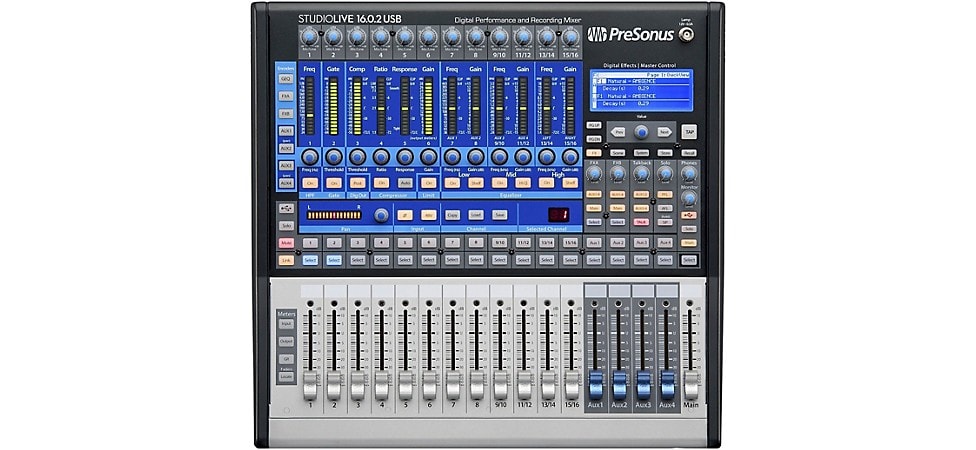The width and height of the screenshot is (976, 450).
Task: Click the channel 1 fader cap
Action: (310, 387)
